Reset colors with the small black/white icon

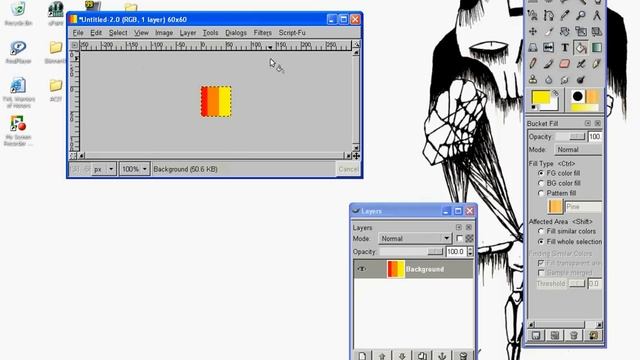pos(534,107)
